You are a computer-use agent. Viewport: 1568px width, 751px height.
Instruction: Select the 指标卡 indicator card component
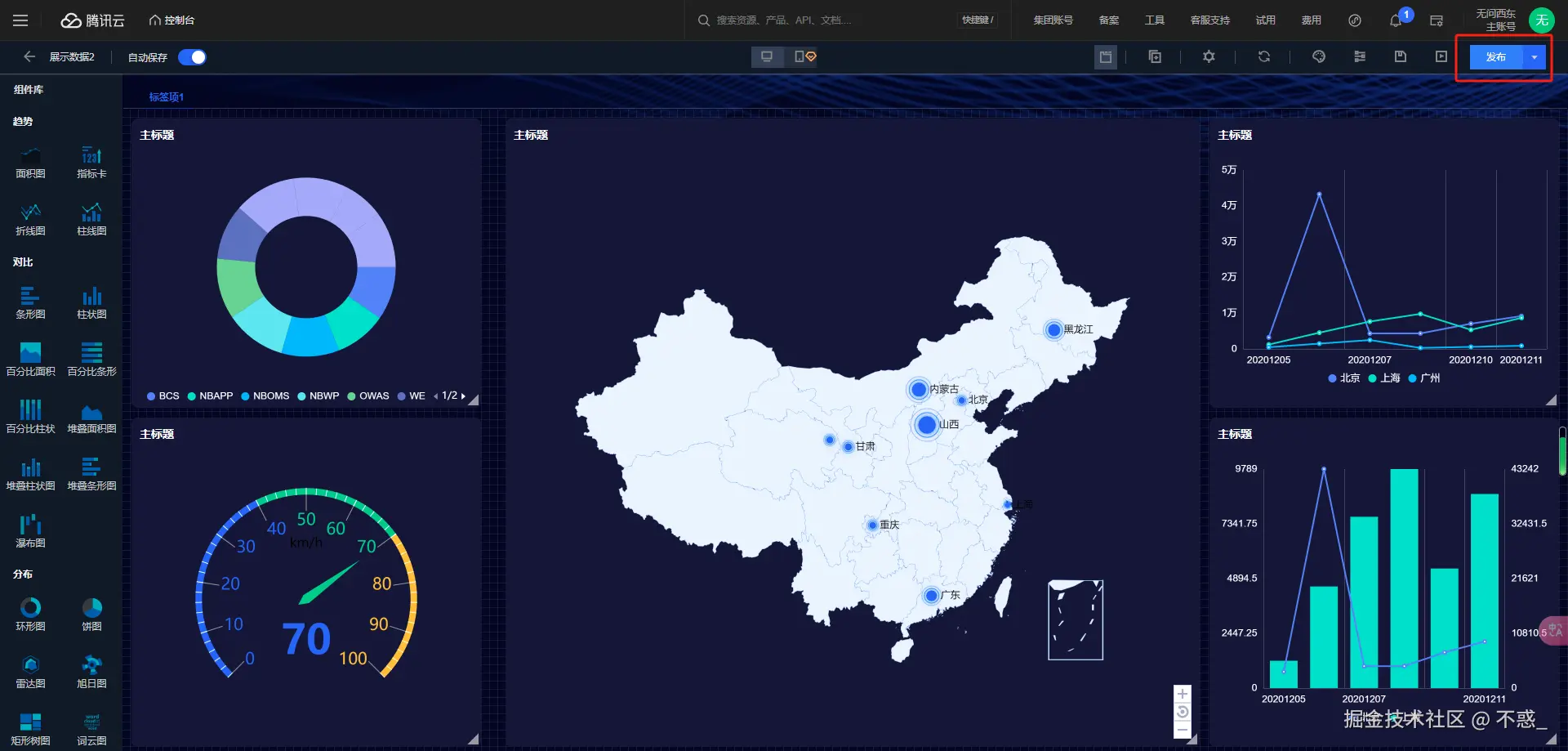(x=91, y=162)
